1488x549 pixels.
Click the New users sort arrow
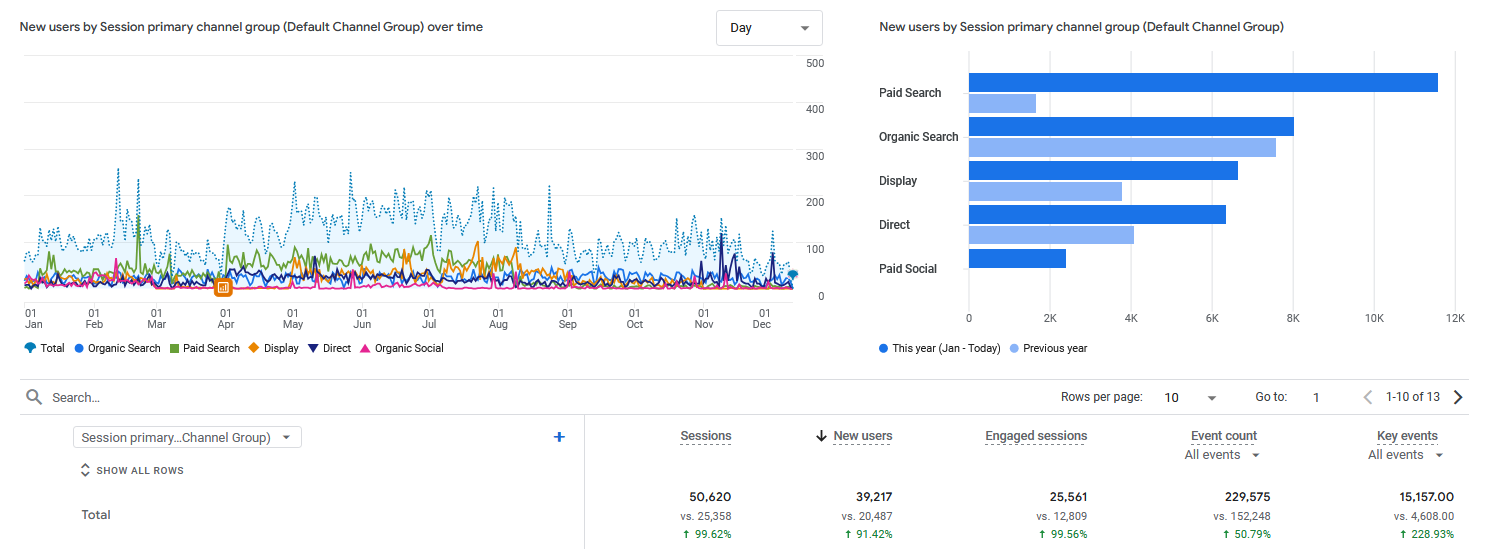[x=821, y=436]
